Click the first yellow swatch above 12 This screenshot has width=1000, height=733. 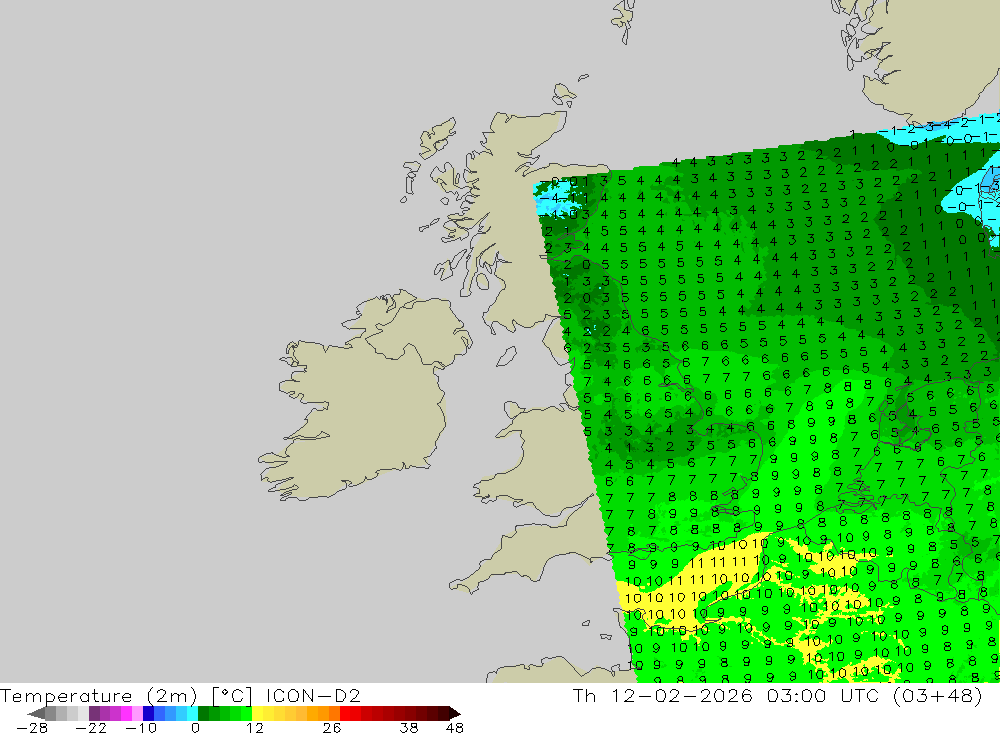tap(257, 713)
